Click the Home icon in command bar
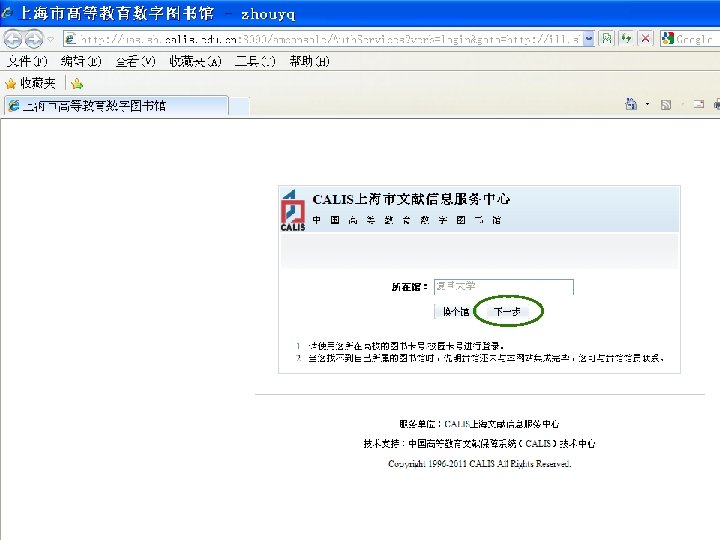 tap(631, 104)
